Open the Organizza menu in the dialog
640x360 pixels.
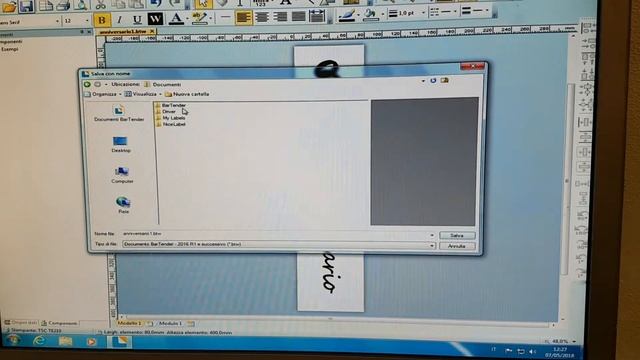[104, 94]
